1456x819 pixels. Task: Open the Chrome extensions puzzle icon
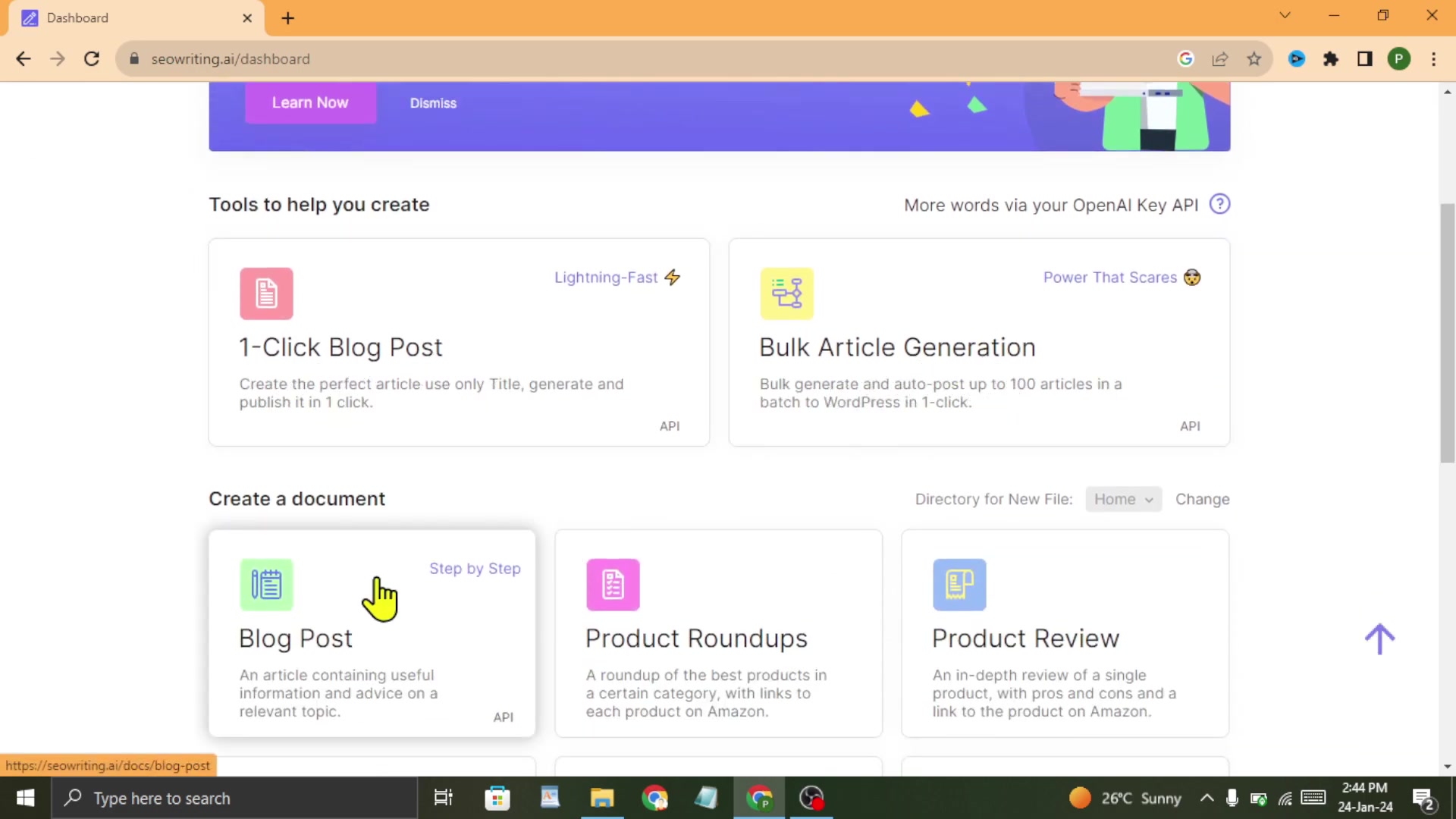point(1331,59)
